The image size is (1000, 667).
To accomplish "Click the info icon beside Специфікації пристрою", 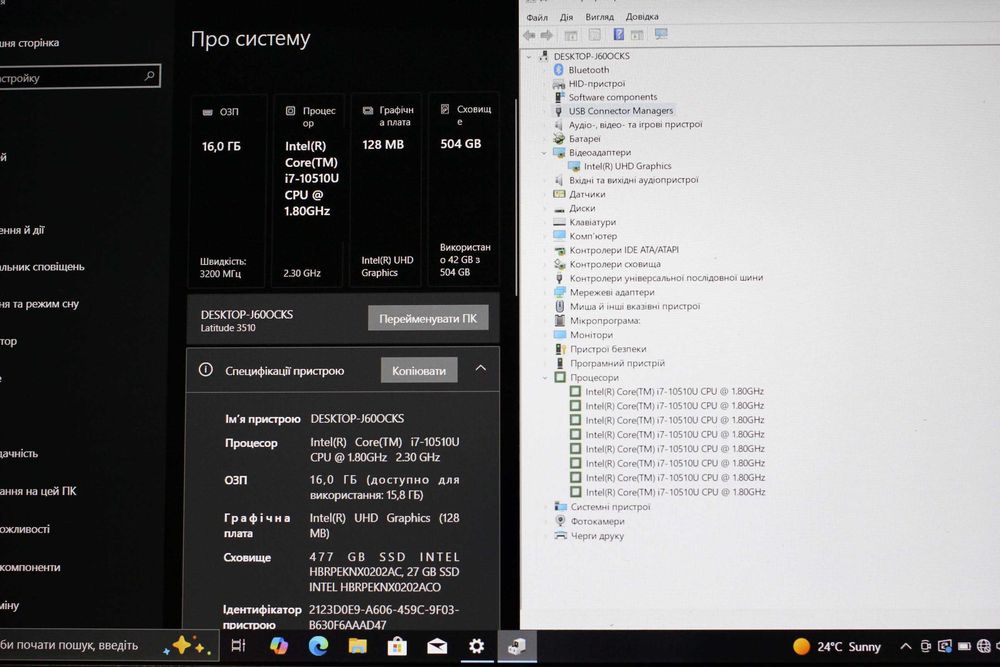I will coord(205,369).
